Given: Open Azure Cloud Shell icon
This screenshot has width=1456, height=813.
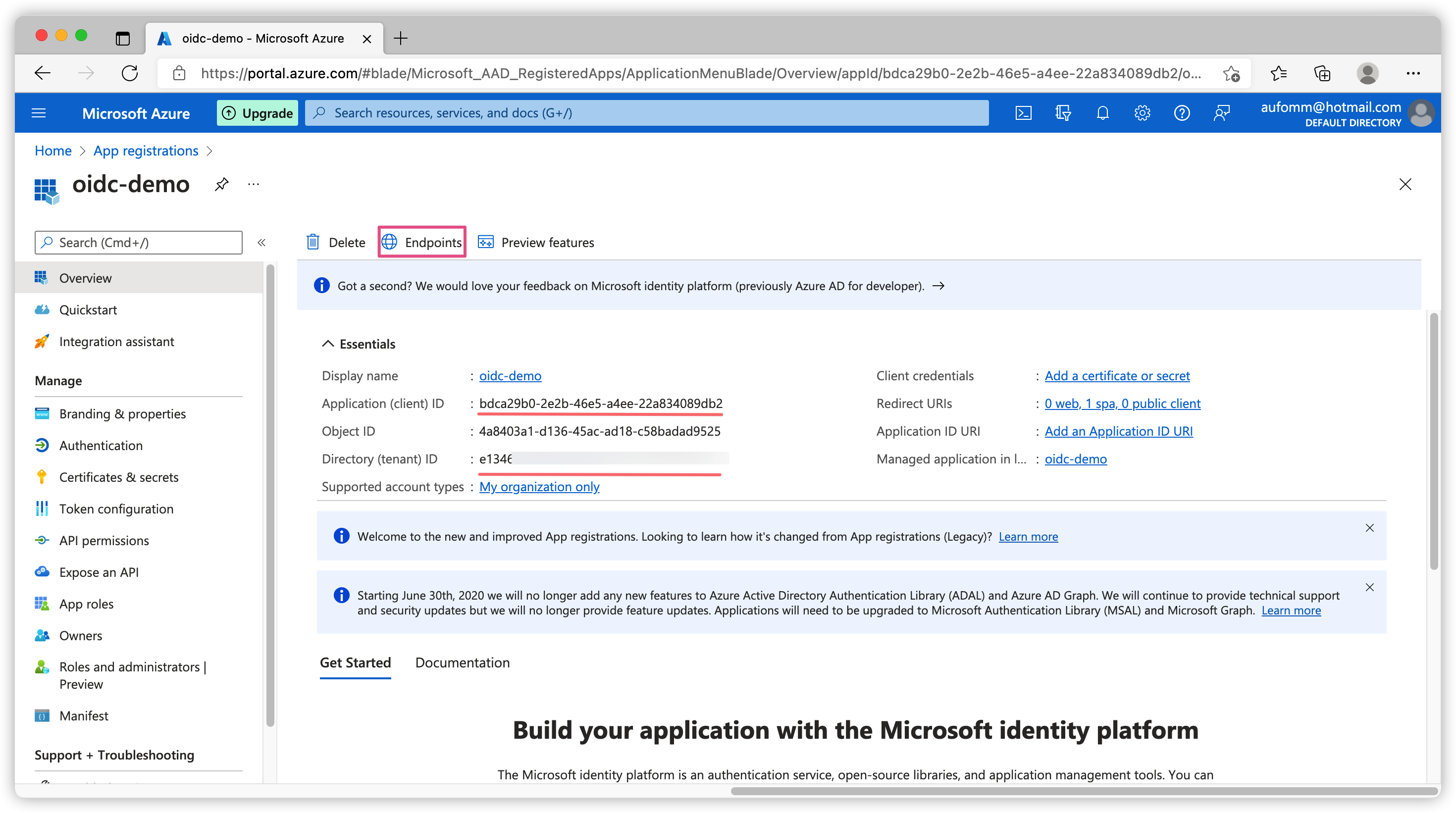Looking at the screenshot, I should click(1023, 113).
